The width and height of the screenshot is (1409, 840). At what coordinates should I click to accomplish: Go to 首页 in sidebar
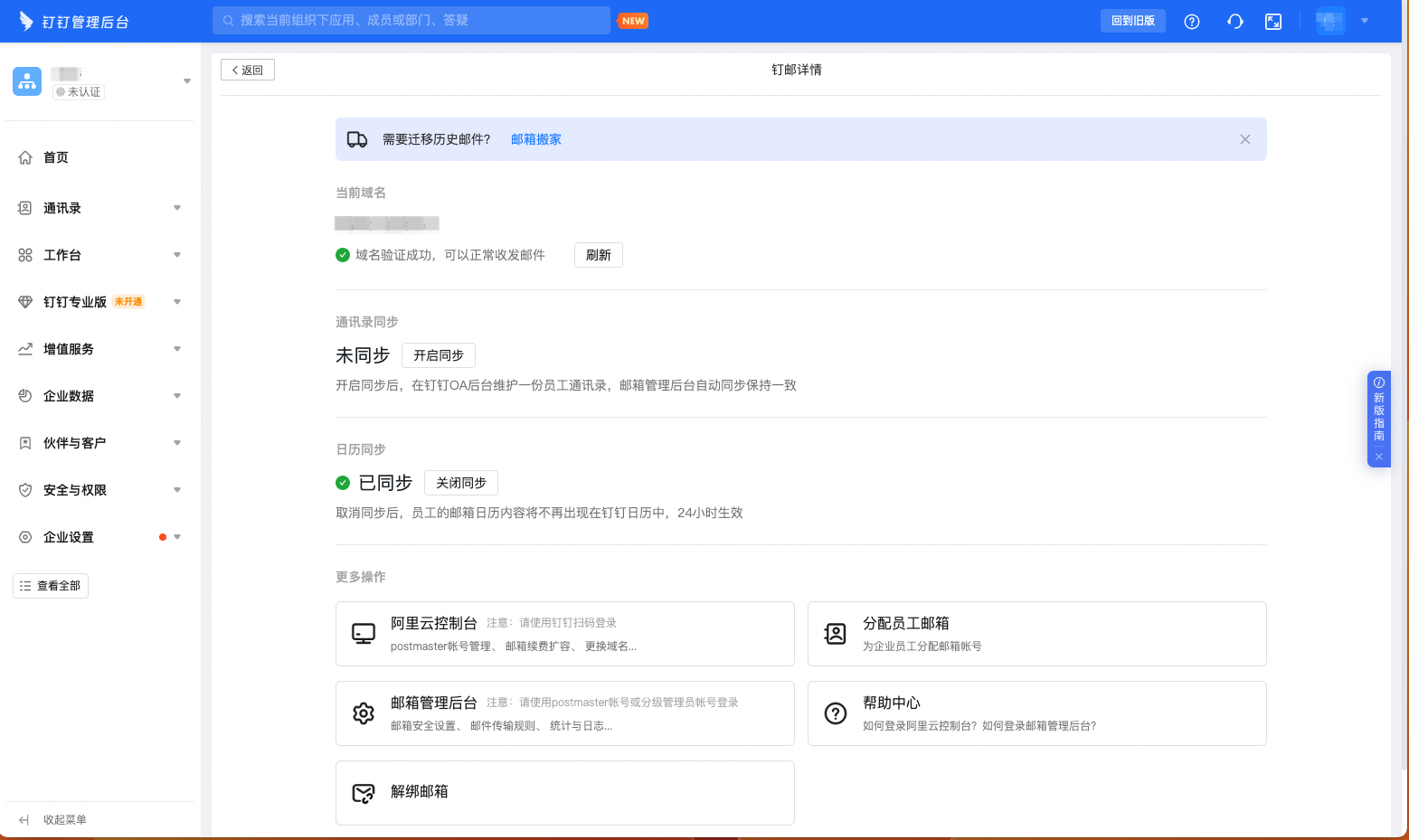coord(56,157)
